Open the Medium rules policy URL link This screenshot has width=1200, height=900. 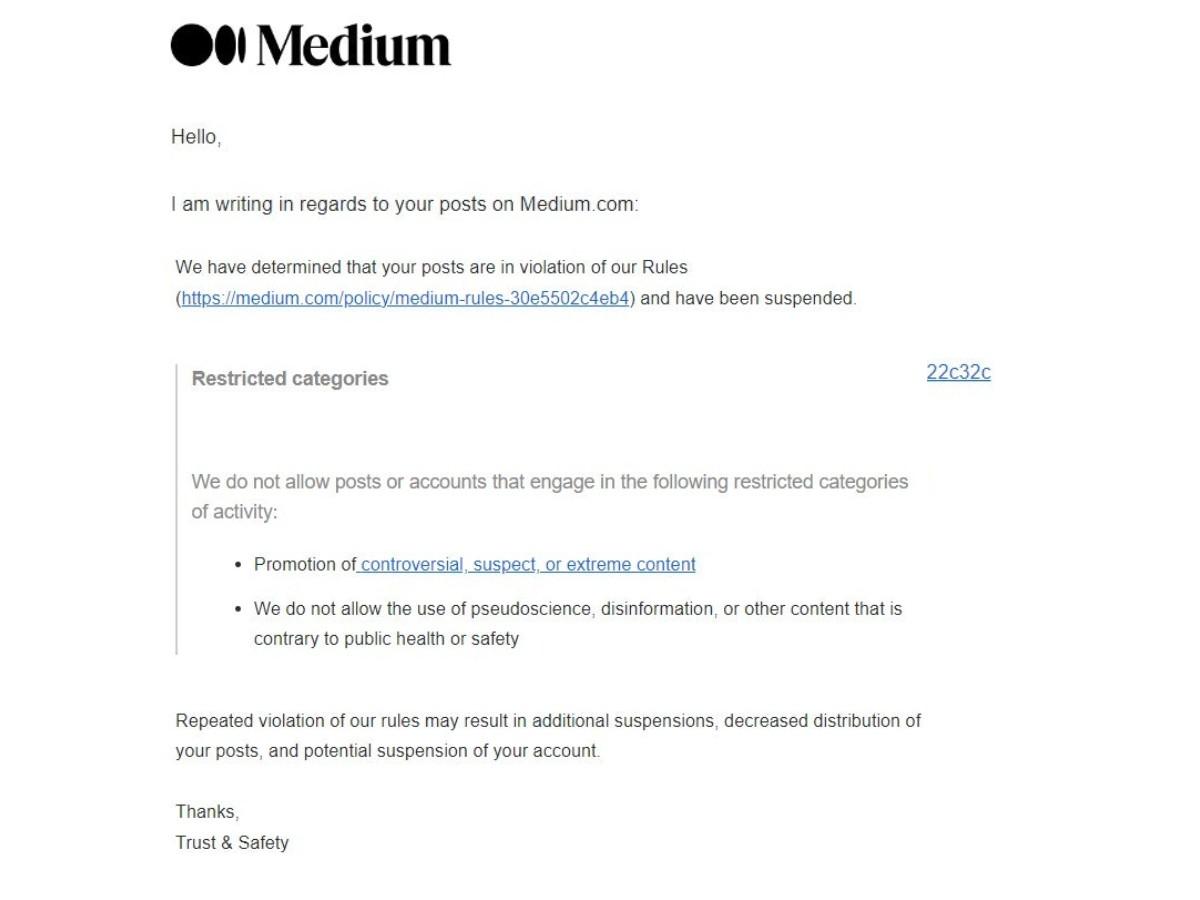pos(405,298)
